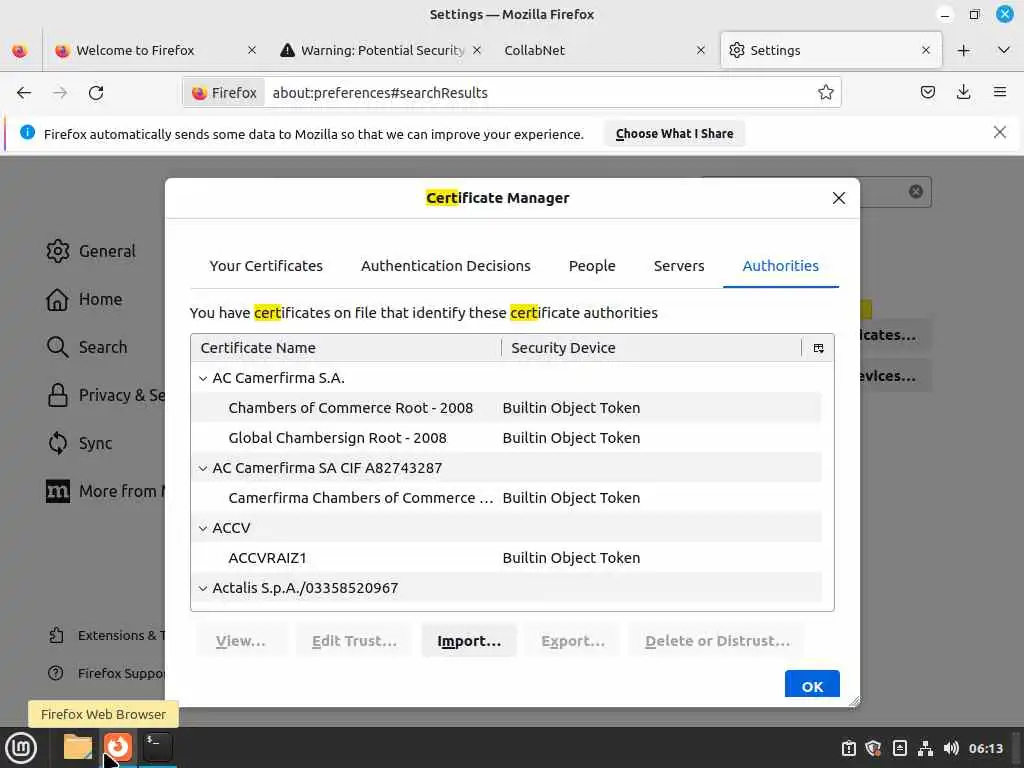Image resolution: width=1024 pixels, height=768 pixels.
Task: Open Firefox Support link
Action: click(107, 673)
